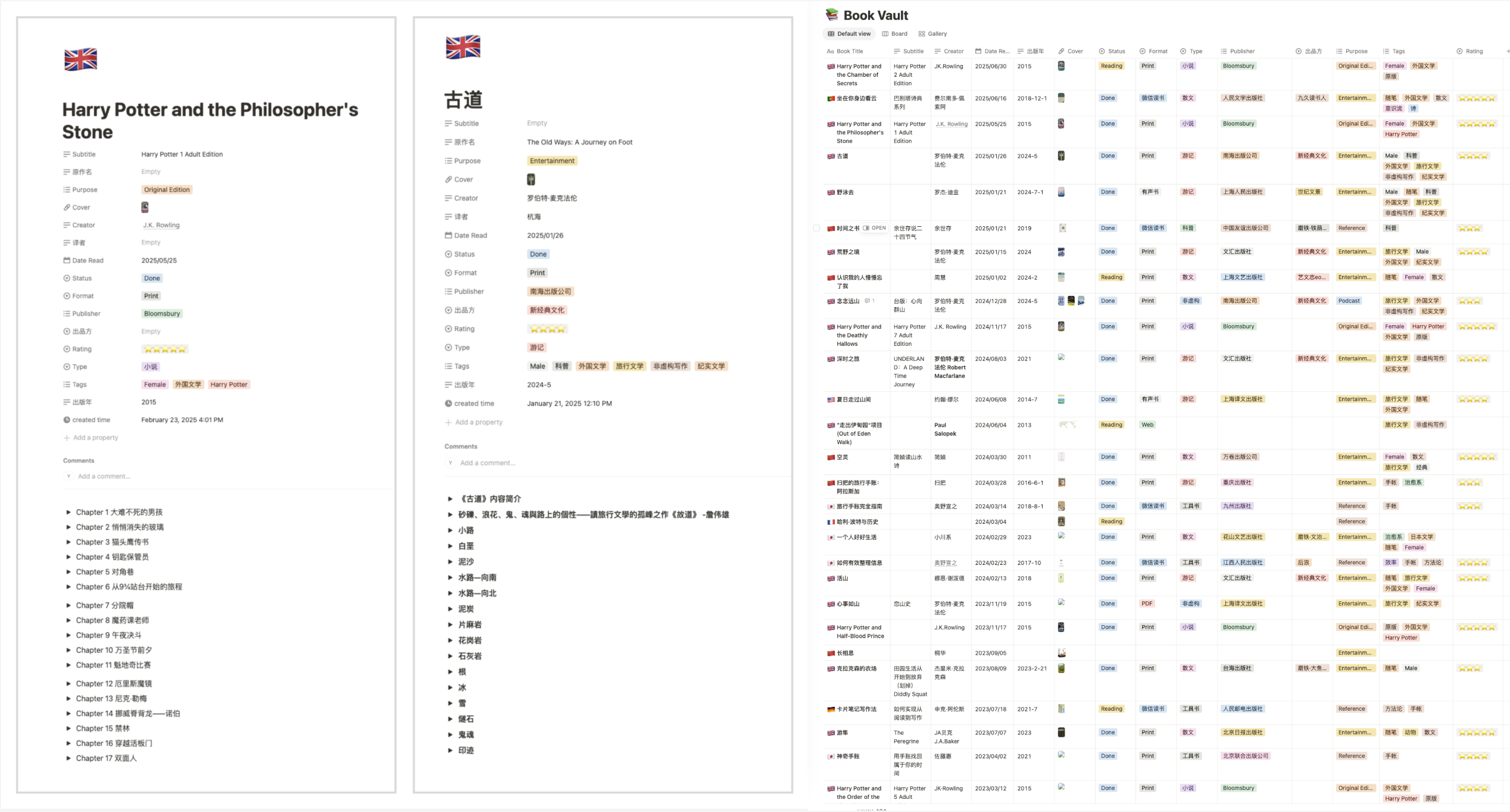This screenshot has width=1510, height=812.
Task: Click the Book Vault books emoji icon
Action: [832, 15]
